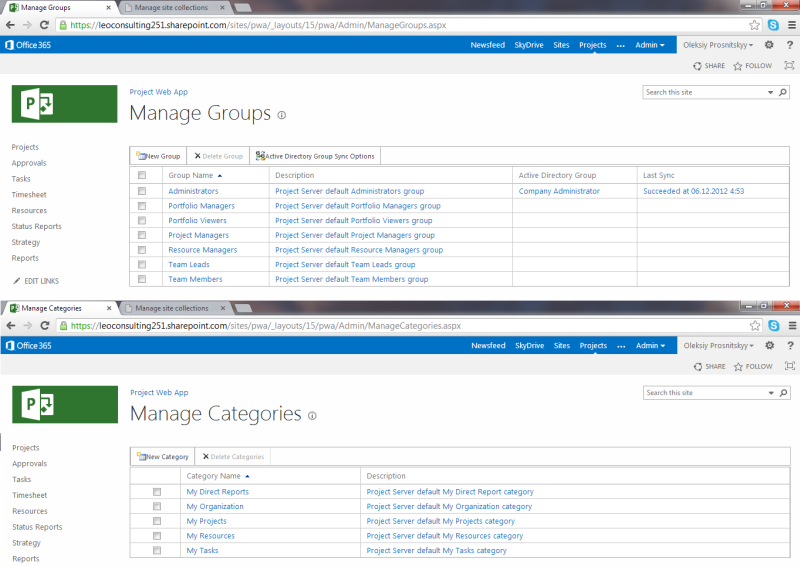Switch to Manage site collections tab in top window

pyautogui.click(x=171, y=8)
